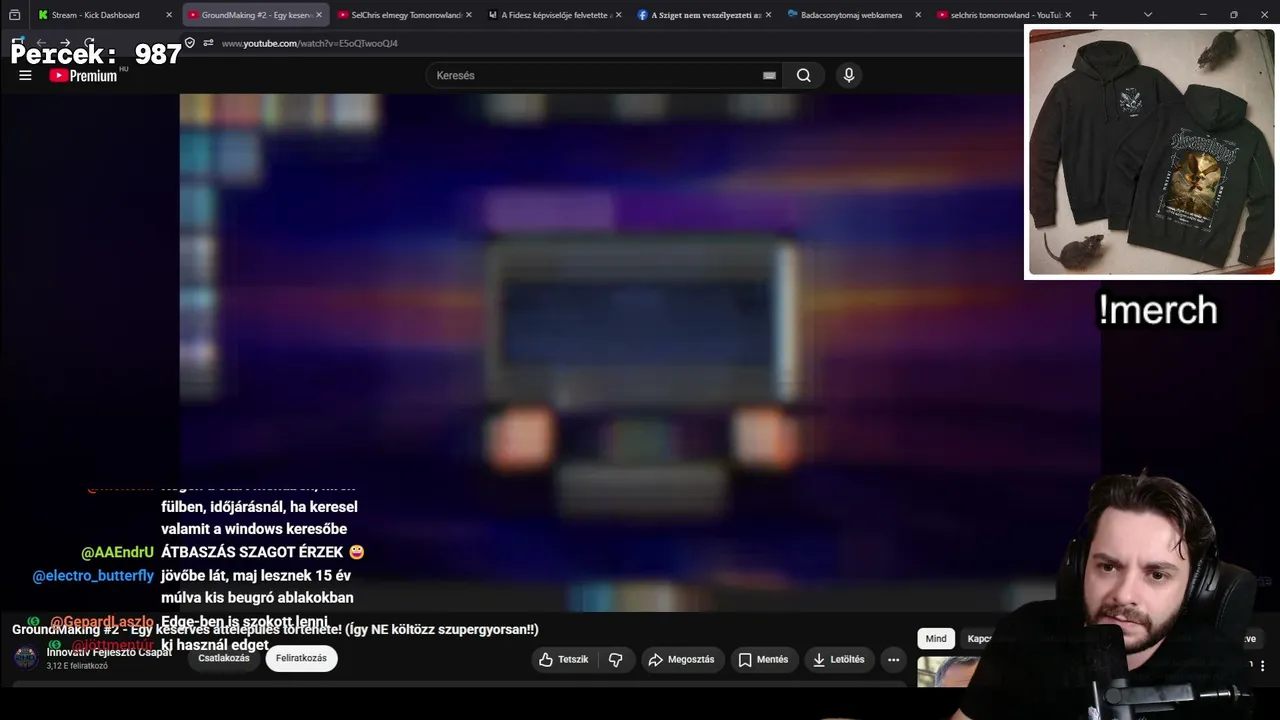
Task: Open the on-screen keyboard in the search box
Action: pyautogui.click(x=769, y=75)
